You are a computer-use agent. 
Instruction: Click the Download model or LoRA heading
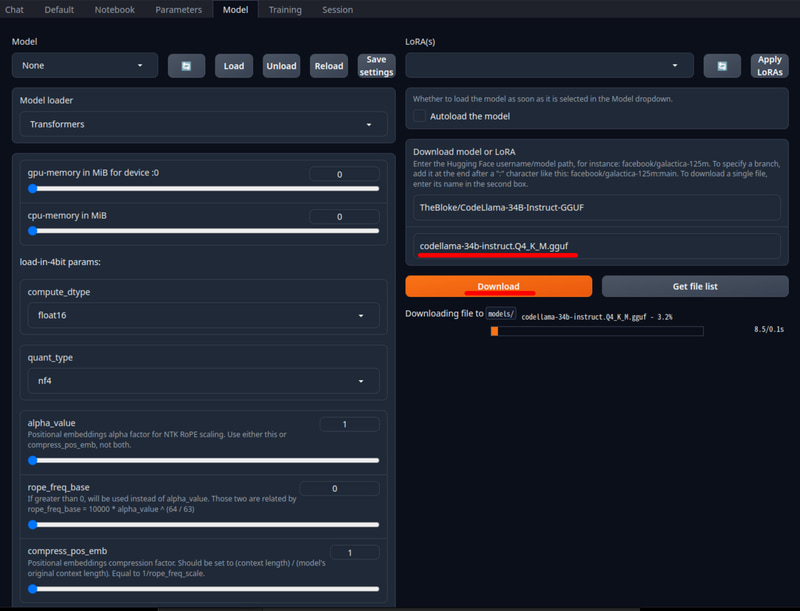pyautogui.click(x=464, y=151)
